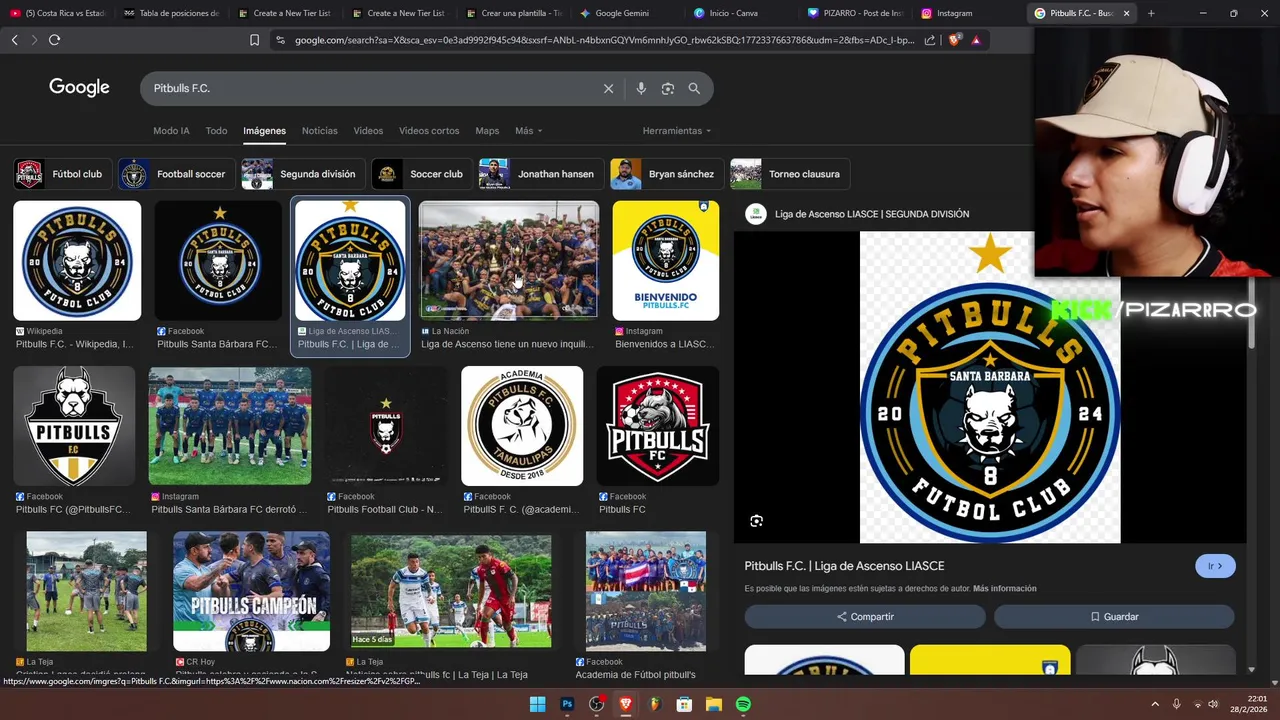The image size is (1280, 720).
Task: Filter by Soccer club chip
Action: point(421,174)
